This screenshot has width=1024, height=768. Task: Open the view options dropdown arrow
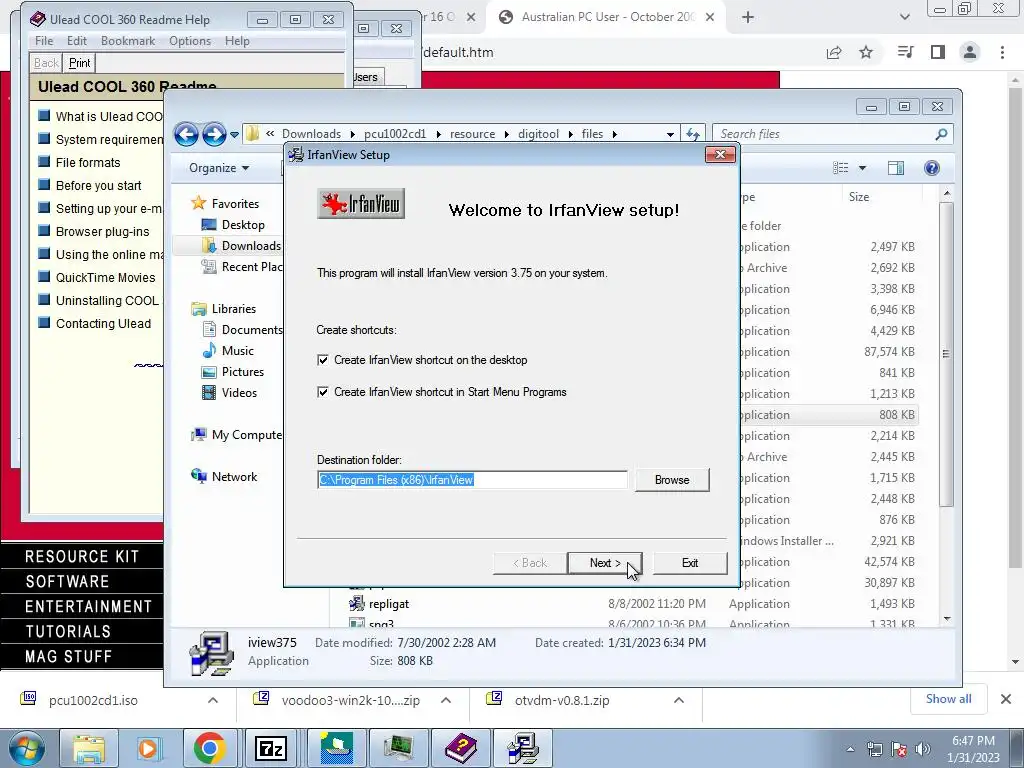[x=862, y=168]
